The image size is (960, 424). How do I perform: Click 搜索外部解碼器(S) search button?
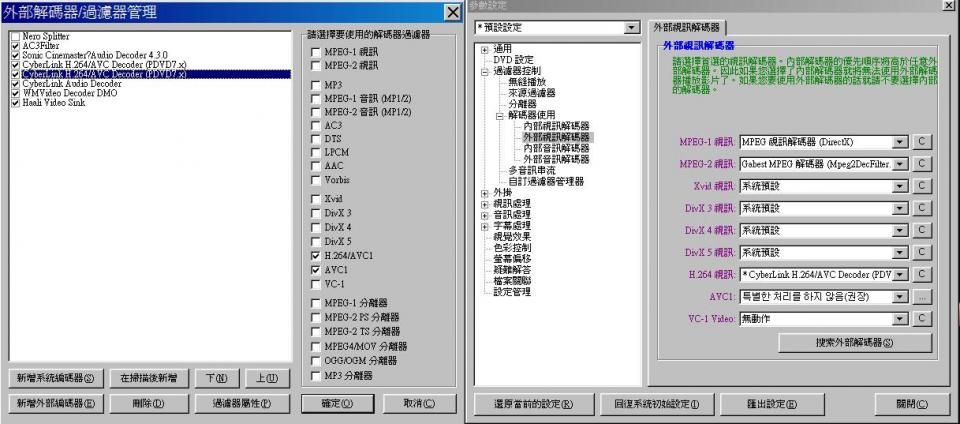click(855, 343)
